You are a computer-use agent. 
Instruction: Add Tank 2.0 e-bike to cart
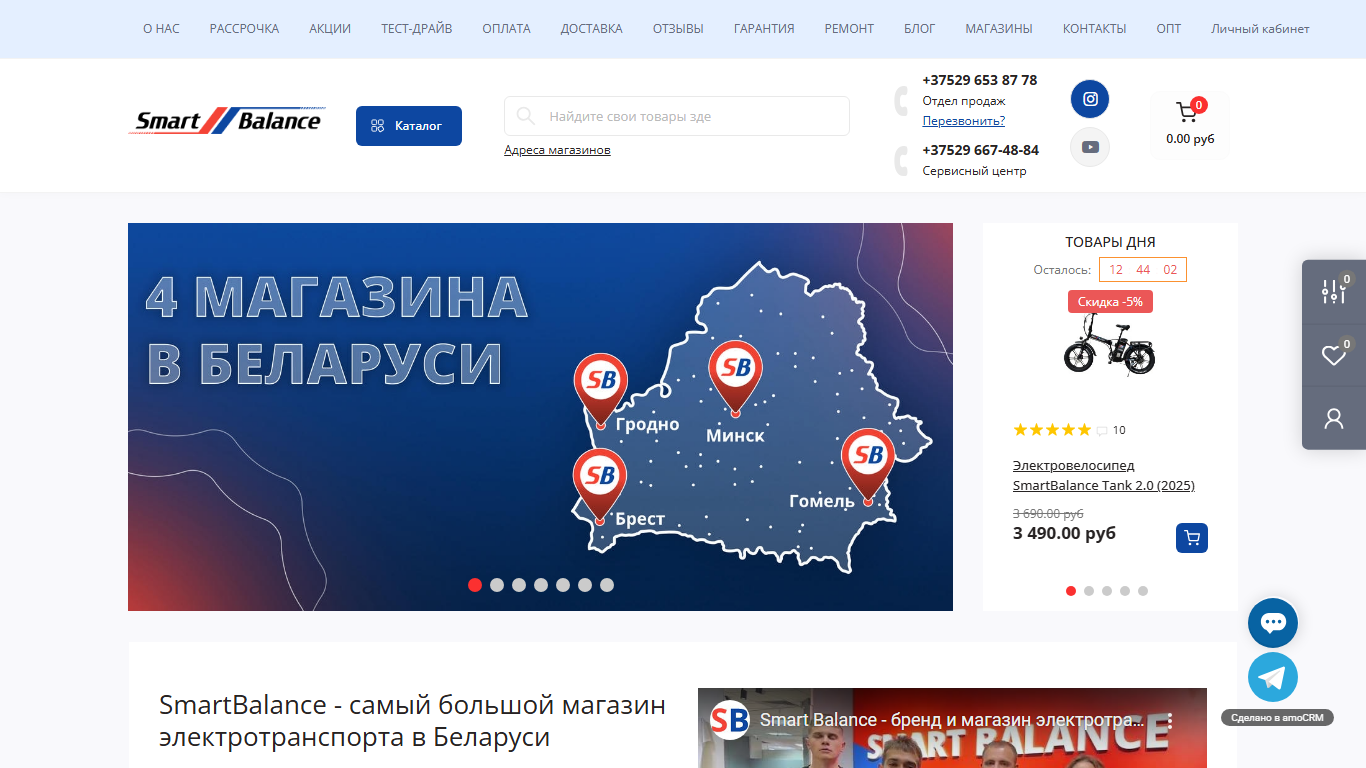pos(1192,538)
